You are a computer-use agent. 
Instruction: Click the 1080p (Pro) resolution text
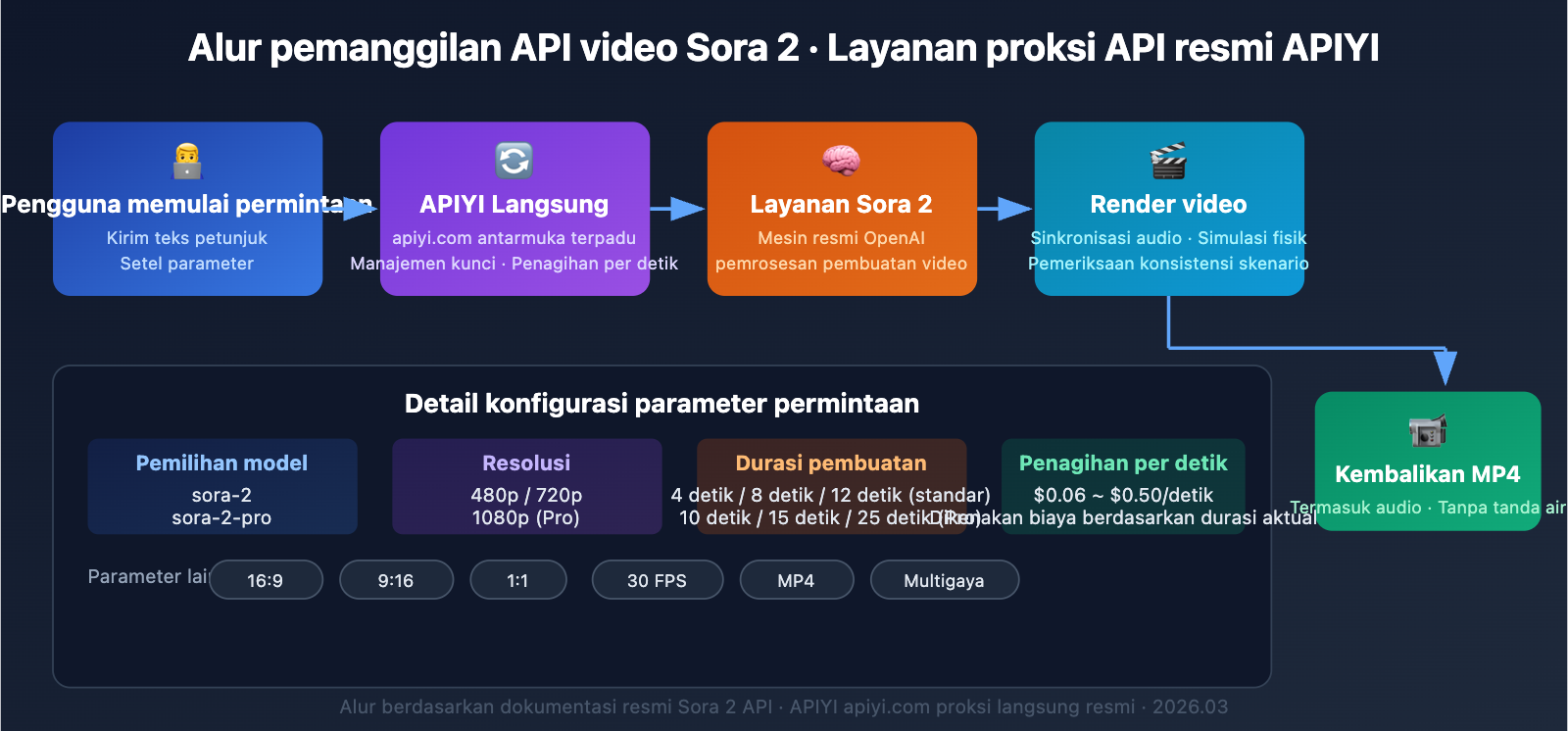pyautogui.click(x=526, y=517)
